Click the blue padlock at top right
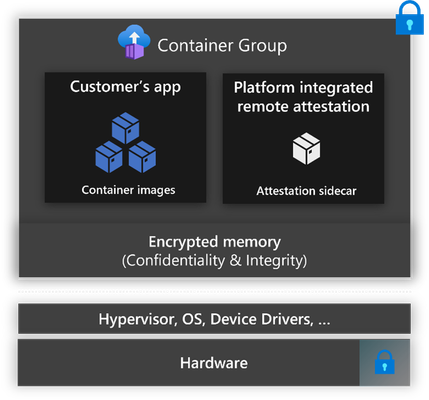The image size is (429, 400). coord(410,17)
